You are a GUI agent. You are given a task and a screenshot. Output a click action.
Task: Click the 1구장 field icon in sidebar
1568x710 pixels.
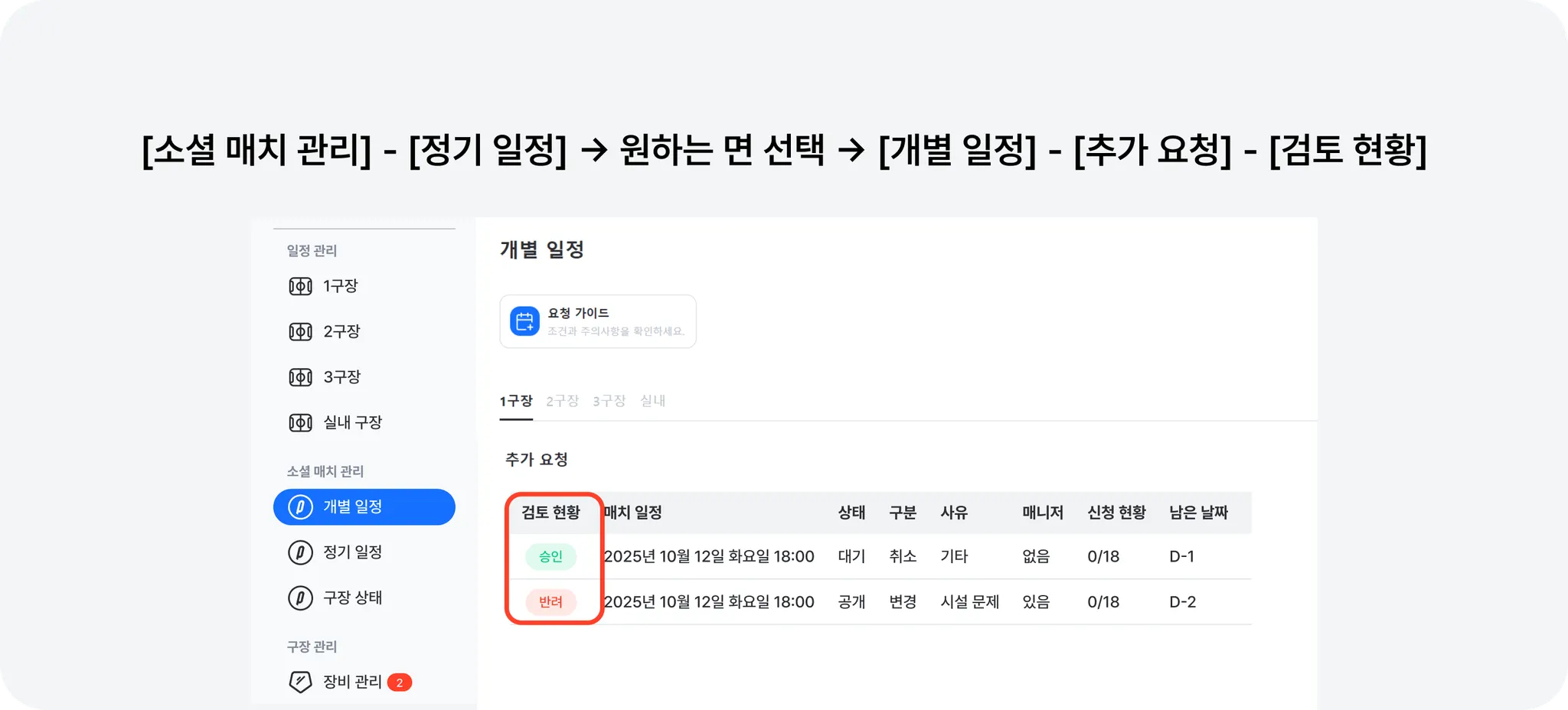coord(300,286)
